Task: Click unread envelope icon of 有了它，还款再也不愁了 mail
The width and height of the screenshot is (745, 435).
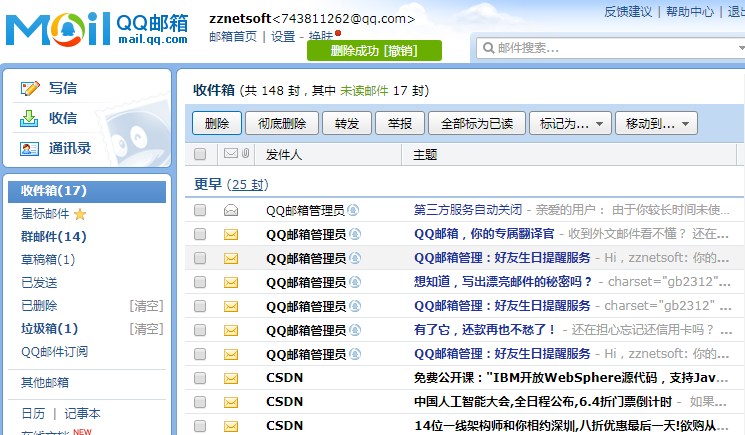Action: [231, 331]
